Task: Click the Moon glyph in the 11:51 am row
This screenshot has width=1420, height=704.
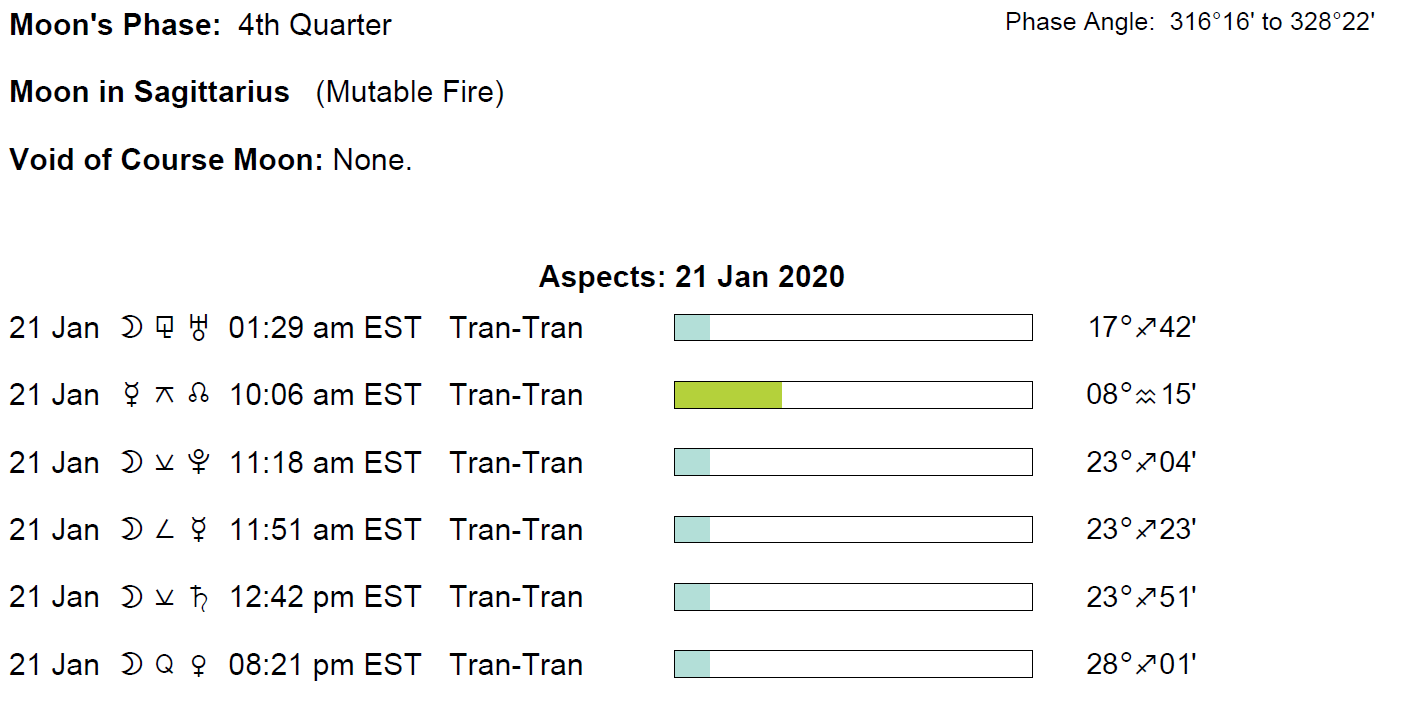Action: click(x=131, y=530)
